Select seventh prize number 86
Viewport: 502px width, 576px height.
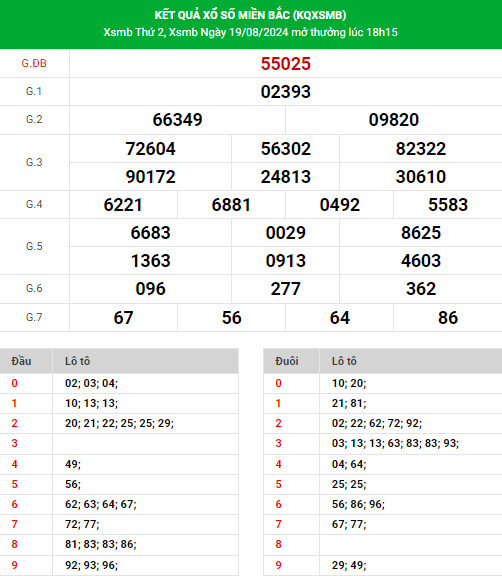click(448, 317)
